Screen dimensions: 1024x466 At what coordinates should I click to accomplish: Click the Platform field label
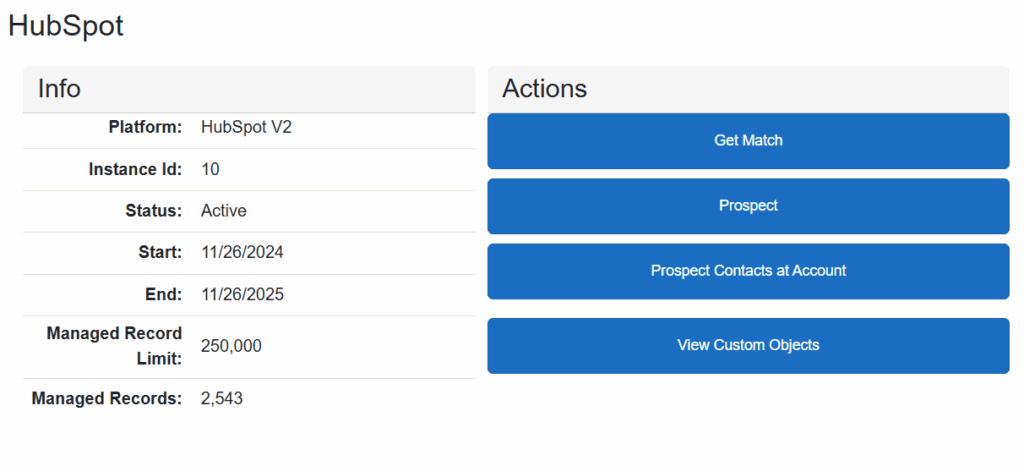145,128
